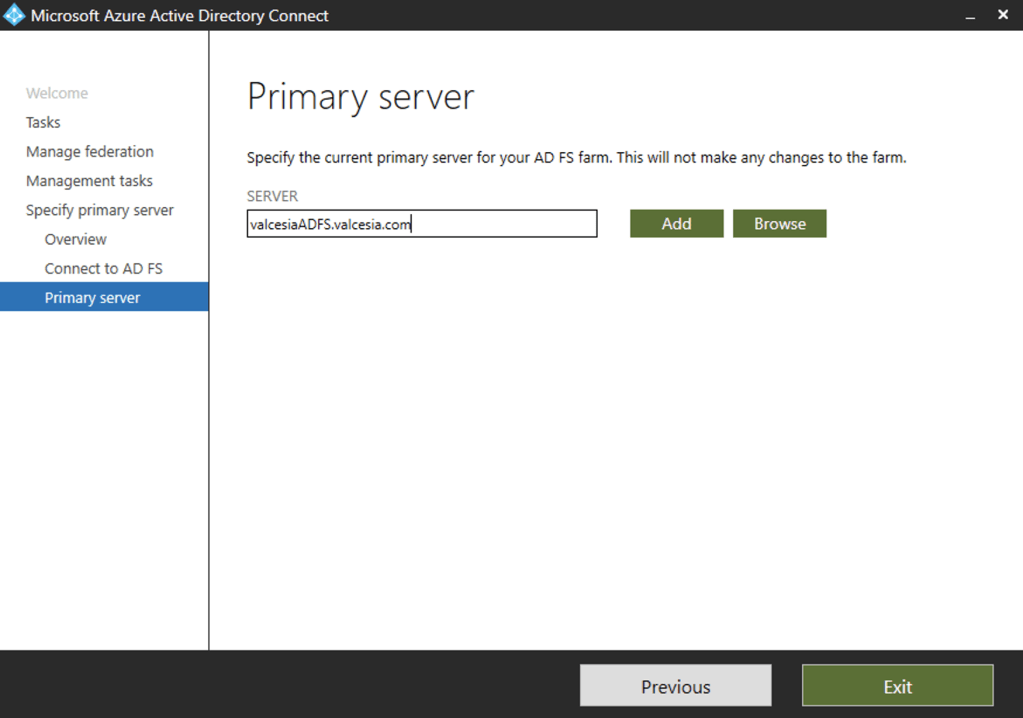
Task: Navigate to Management tasks step
Action: pos(89,181)
